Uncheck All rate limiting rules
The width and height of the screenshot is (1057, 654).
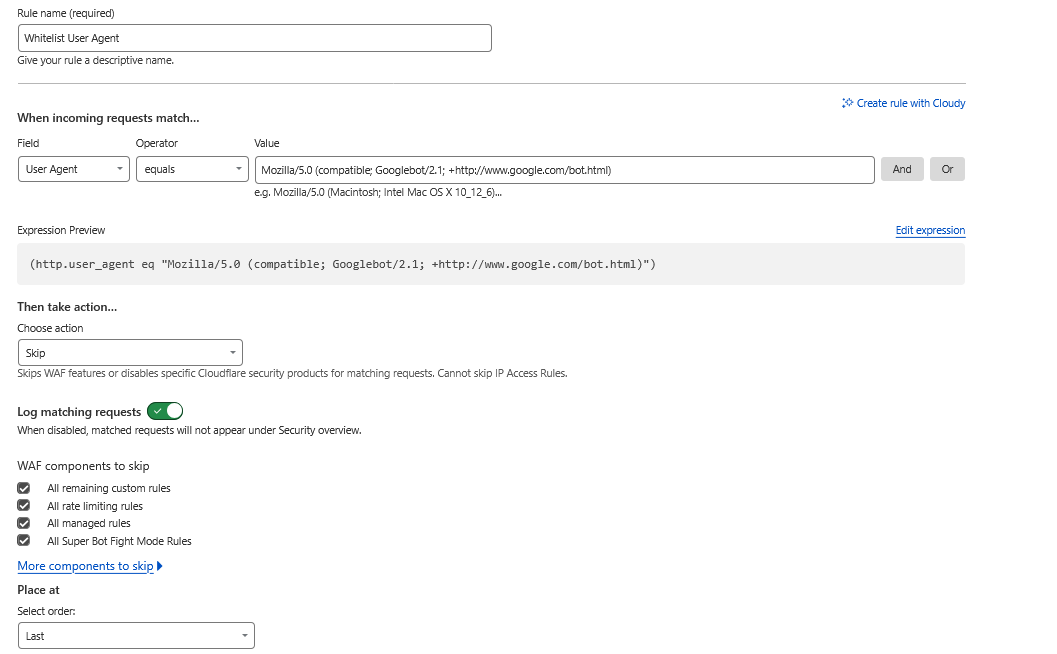(24, 506)
